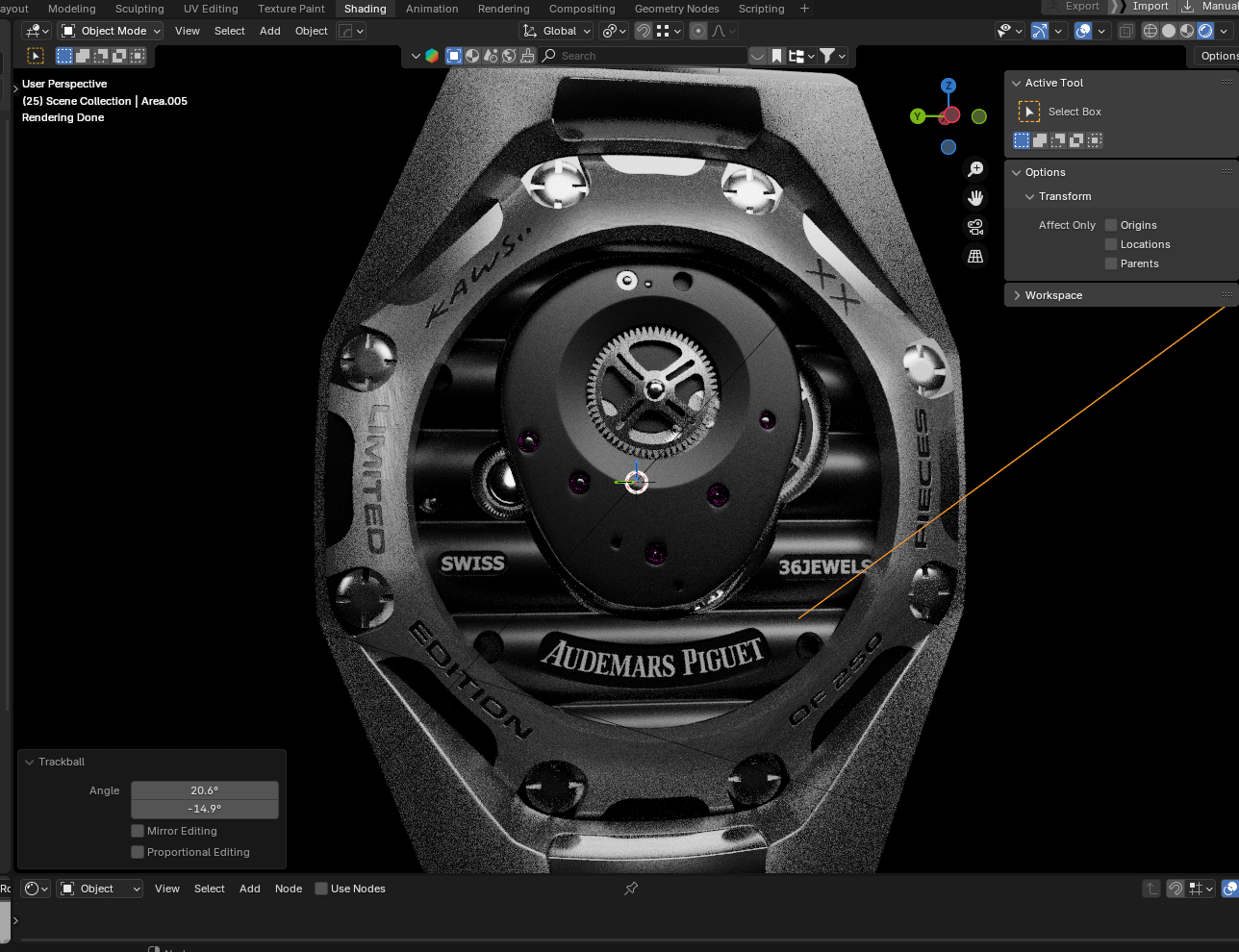This screenshot has width=1239, height=952.
Task: Open the Object Mode dropdown
Action: pyautogui.click(x=111, y=31)
